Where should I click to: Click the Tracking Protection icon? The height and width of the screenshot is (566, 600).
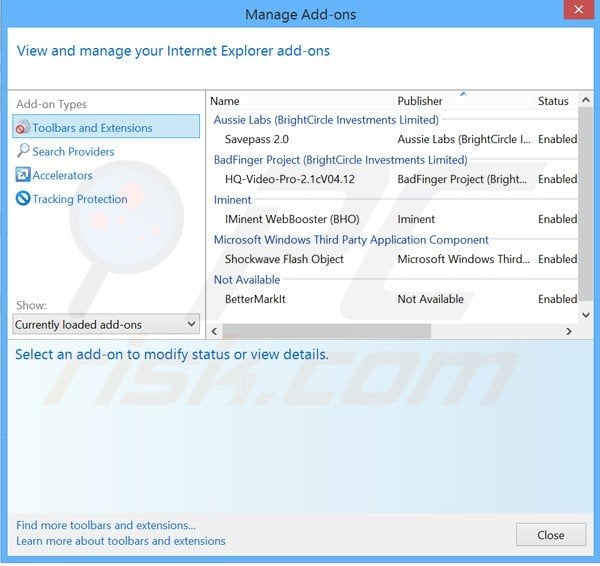(x=23, y=198)
